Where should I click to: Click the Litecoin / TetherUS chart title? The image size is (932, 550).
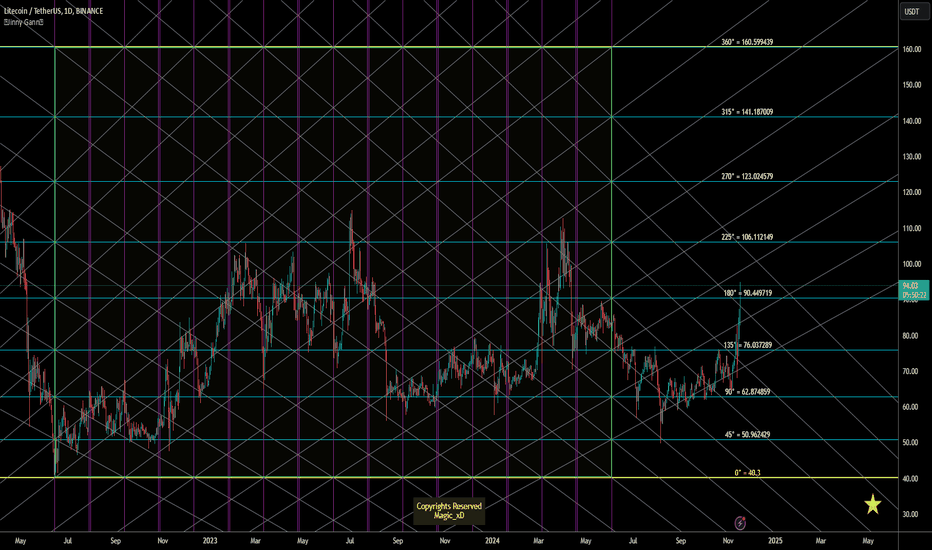coord(53,11)
